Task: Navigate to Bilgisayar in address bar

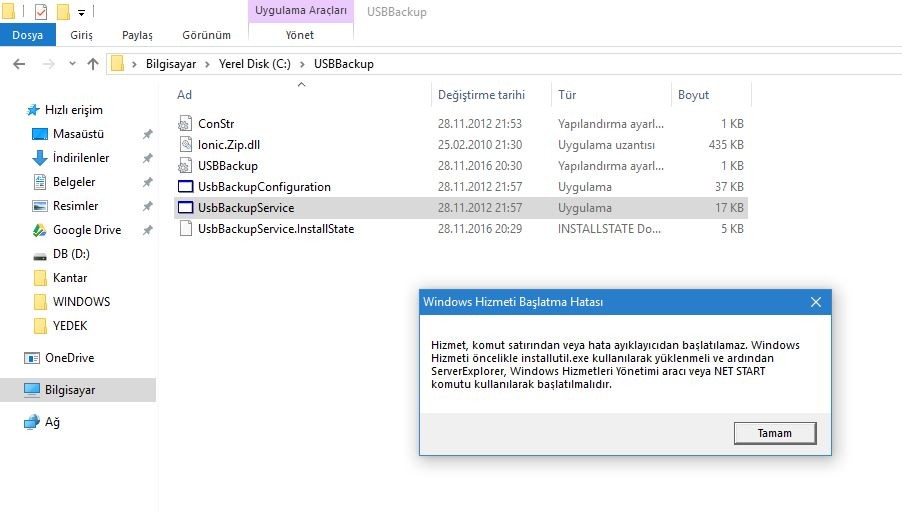Action: 171,64
